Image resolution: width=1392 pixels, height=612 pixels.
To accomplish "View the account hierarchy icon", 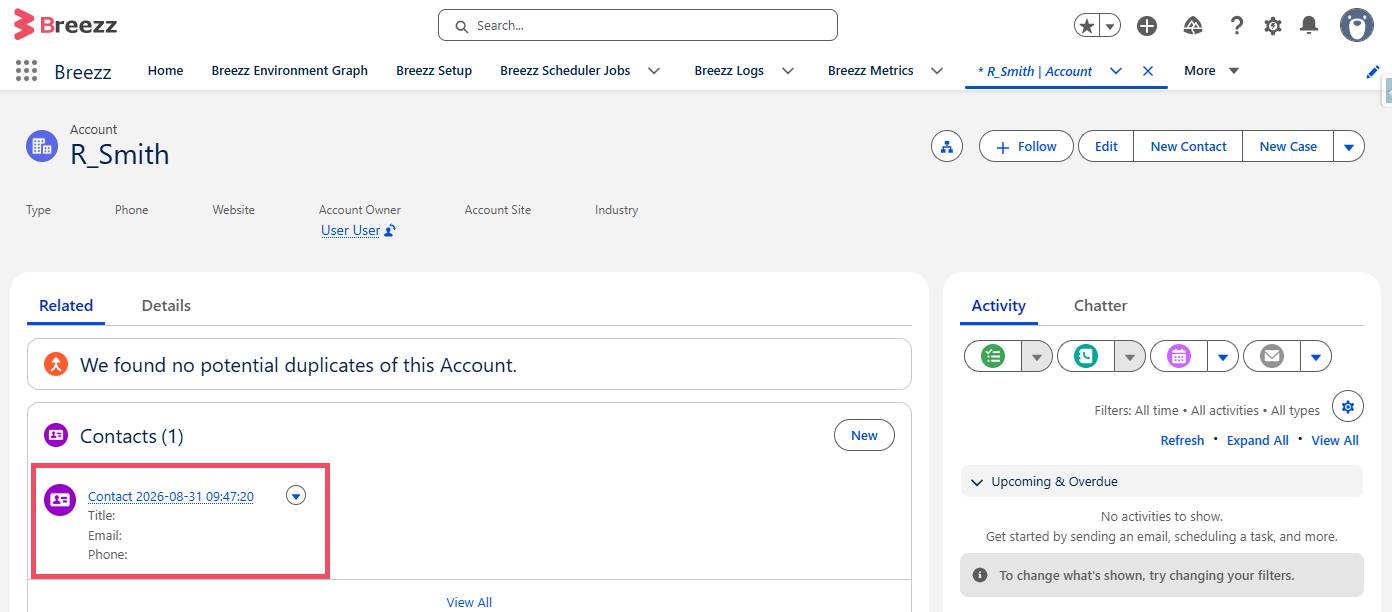I will pos(946,146).
